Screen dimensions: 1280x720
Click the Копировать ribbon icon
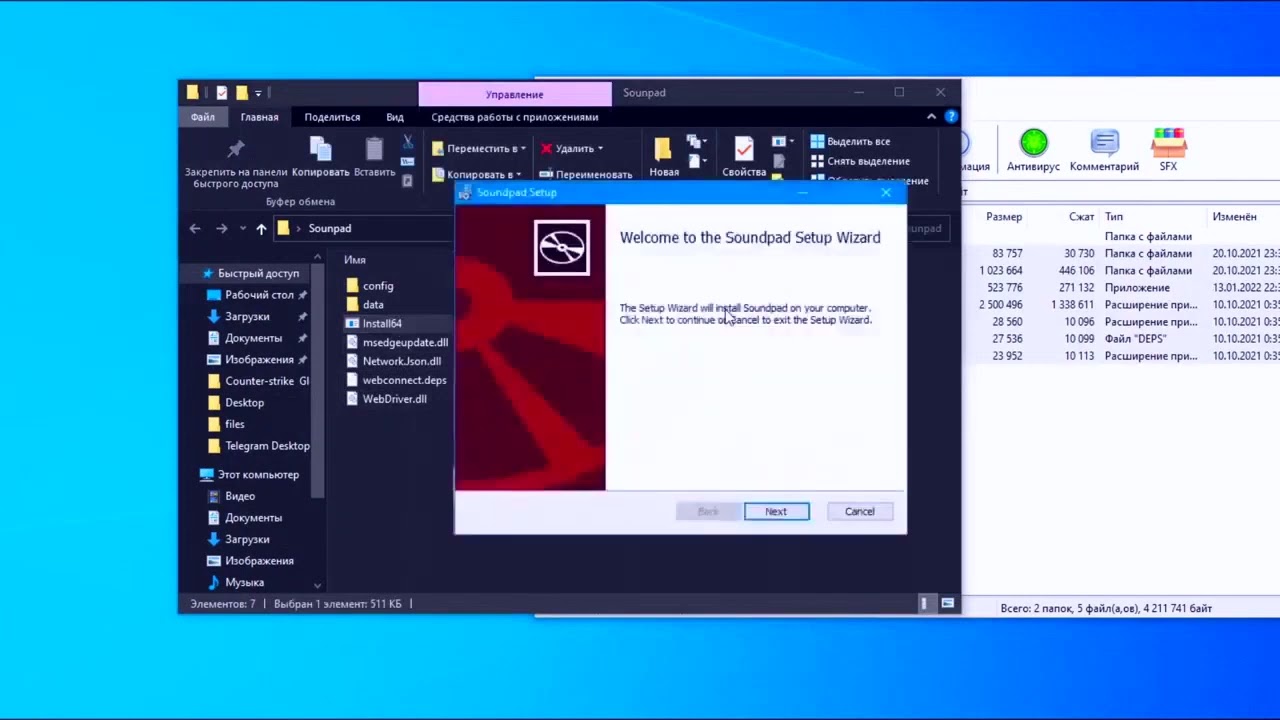tap(320, 150)
